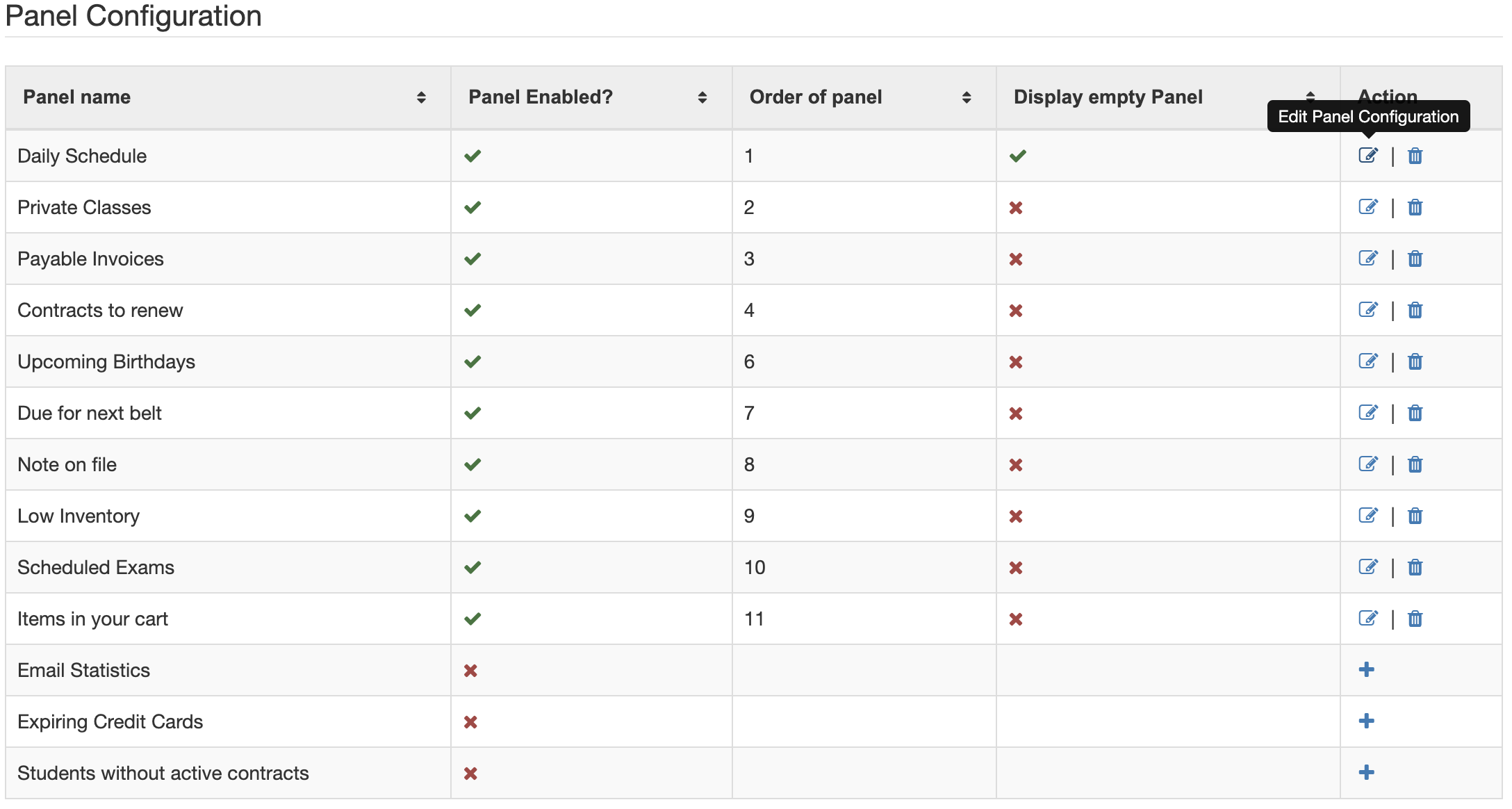Image resolution: width=1512 pixels, height=809 pixels.
Task: Add the Expiring Credit Cards panel
Action: click(1366, 721)
